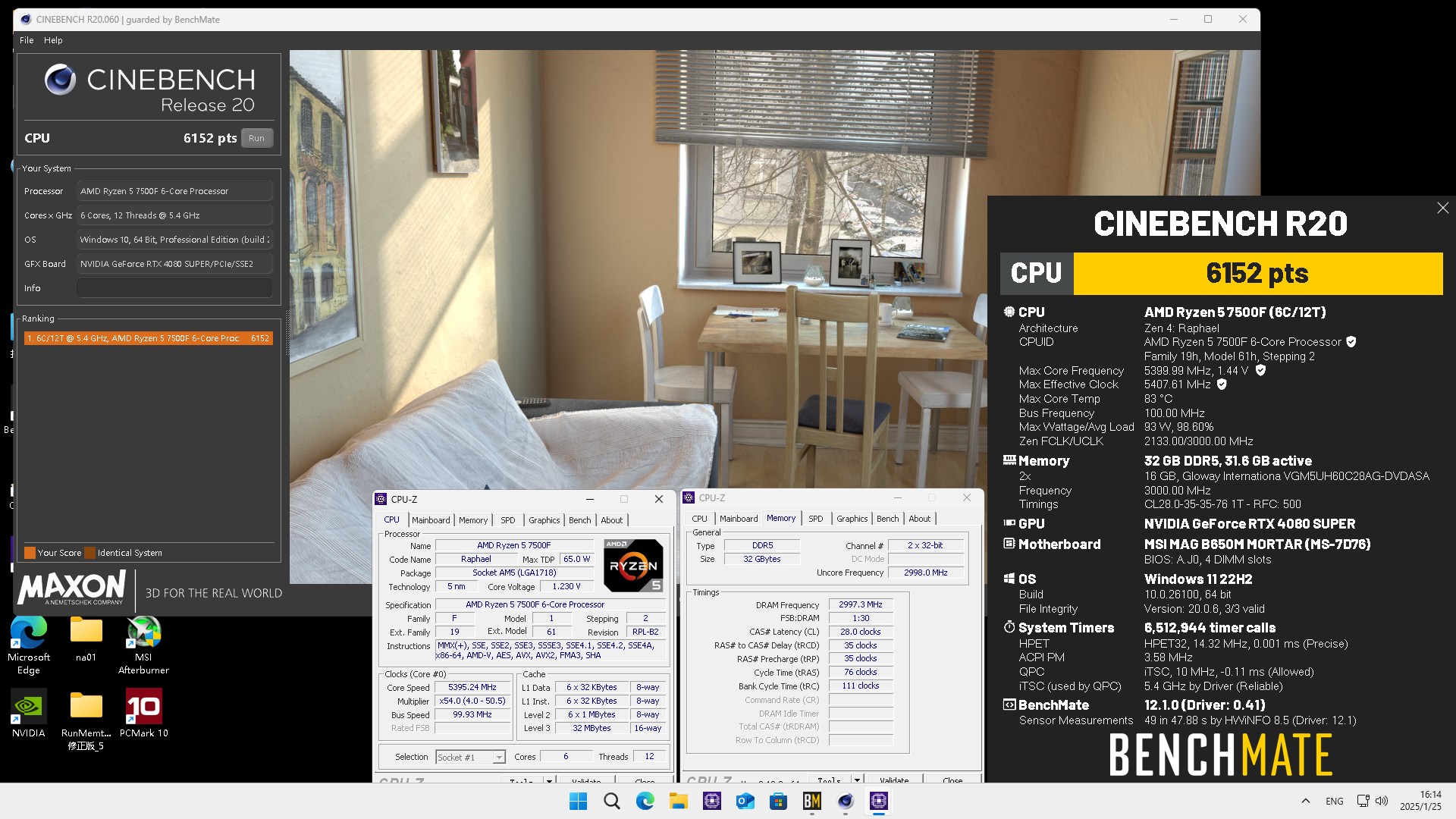Viewport: 1456px width, 819px height.
Task: Click the CPU-Z app icon in the left window title bar
Action: click(381, 499)
